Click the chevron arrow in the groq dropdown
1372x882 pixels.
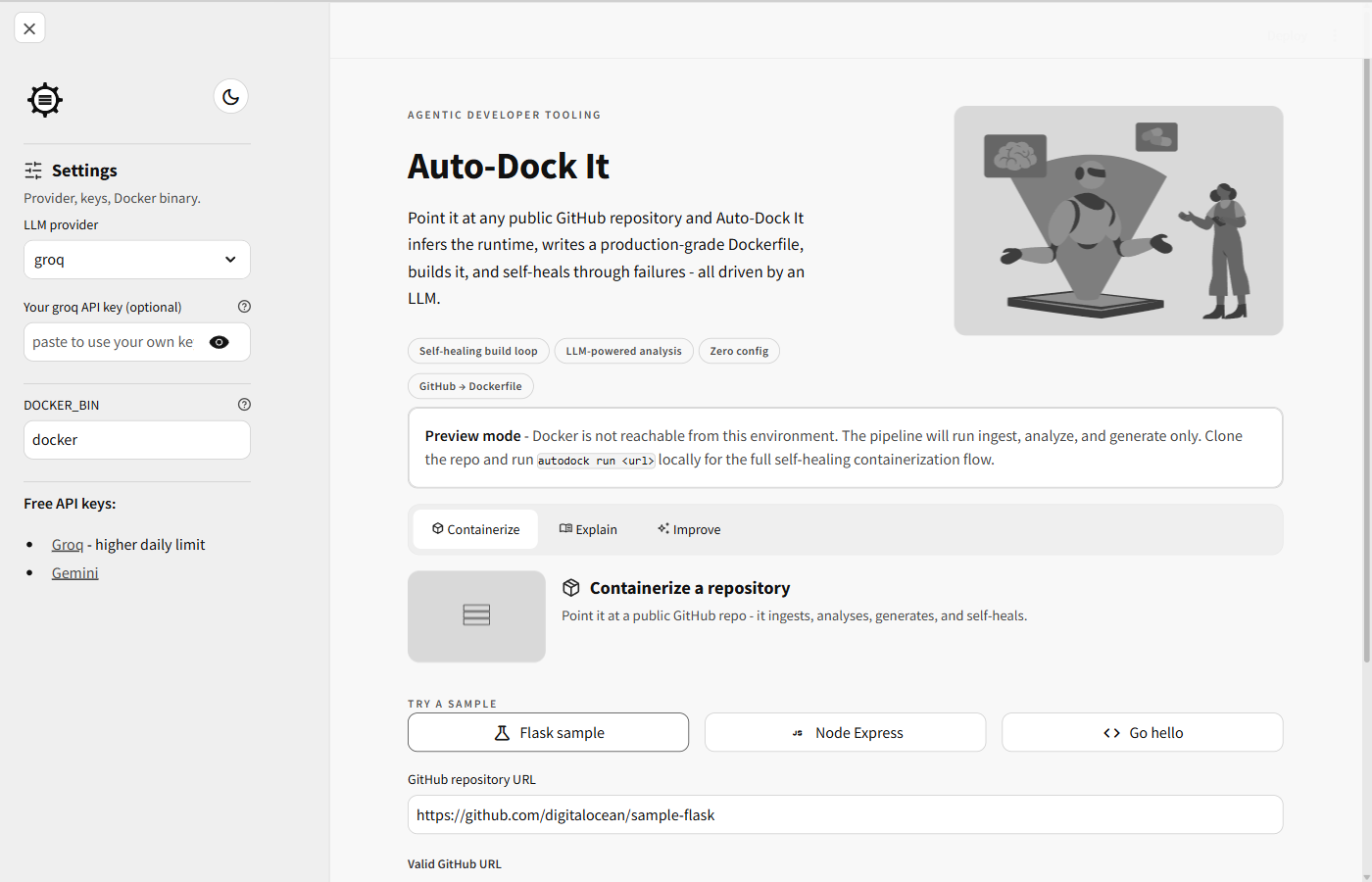(x=230, y=260)
